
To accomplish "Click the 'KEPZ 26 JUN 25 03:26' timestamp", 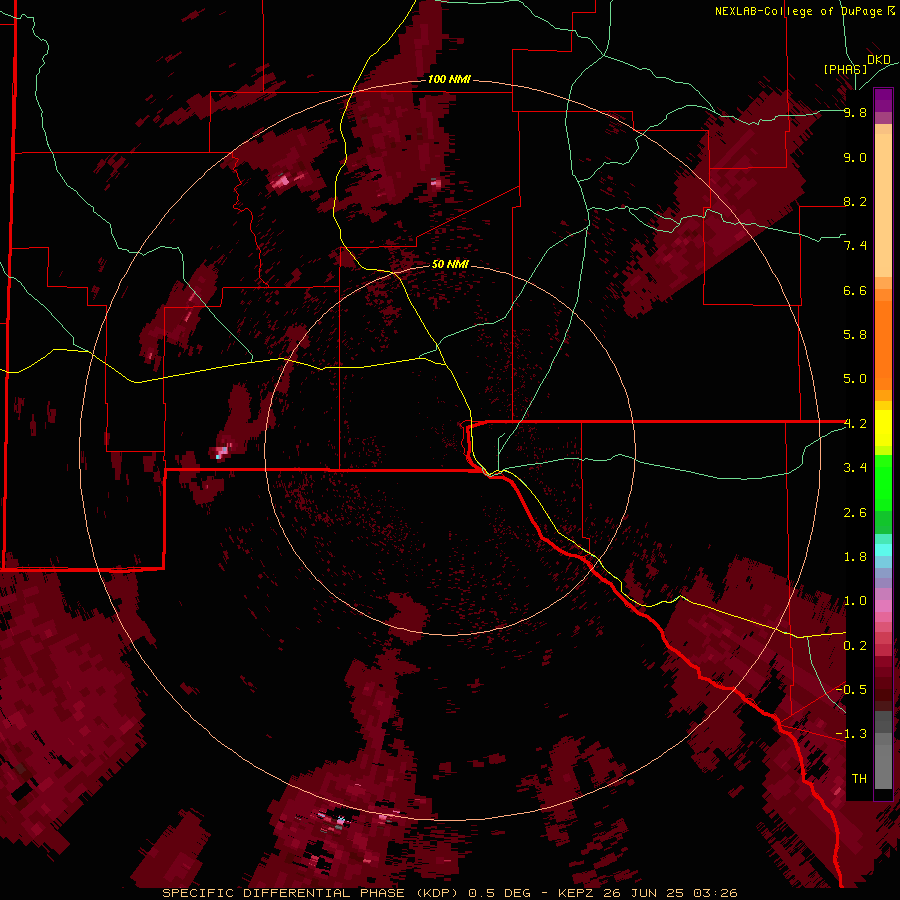I will click(648, 893).
